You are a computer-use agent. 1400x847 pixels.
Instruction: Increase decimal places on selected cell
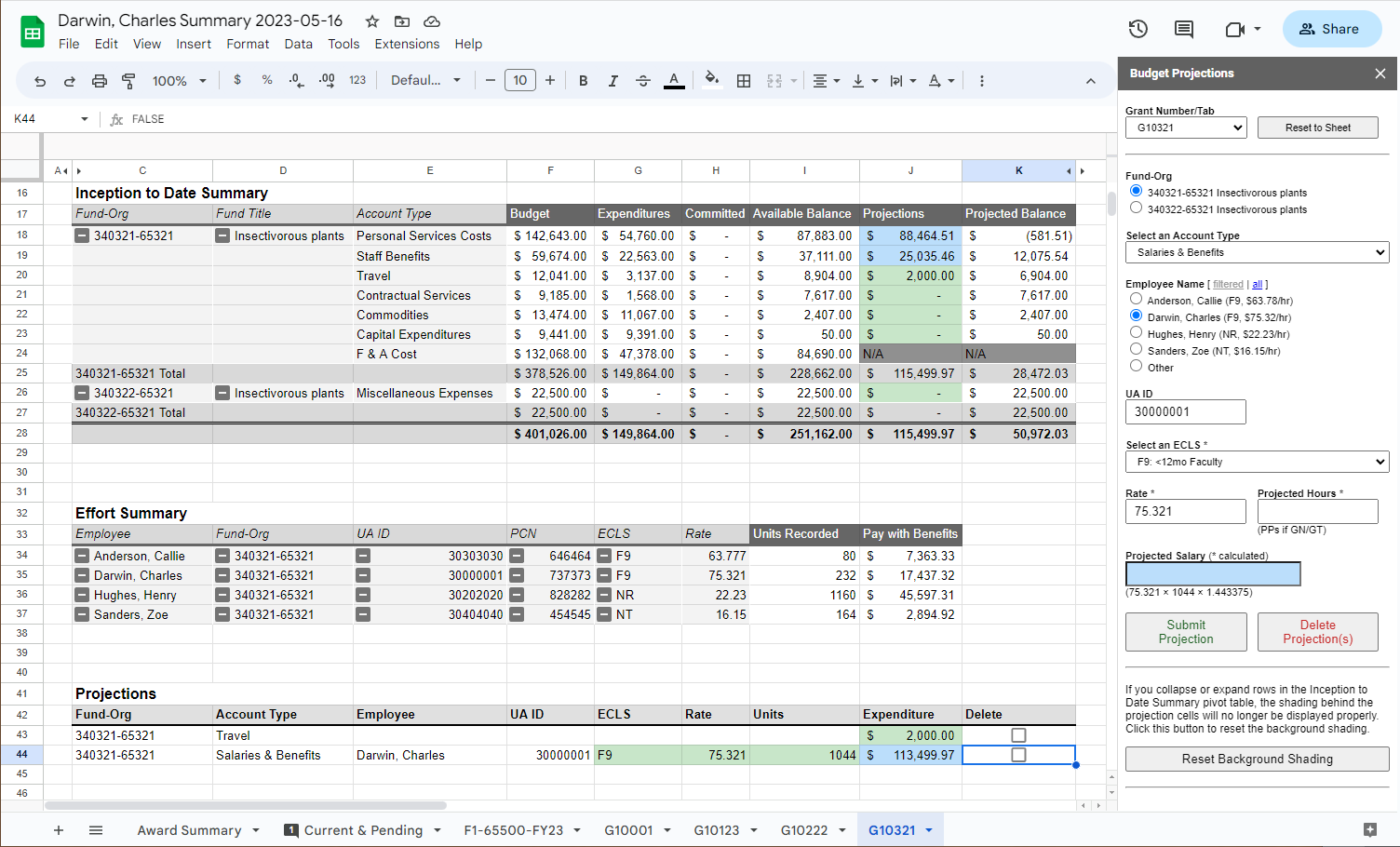click(326, 80)
